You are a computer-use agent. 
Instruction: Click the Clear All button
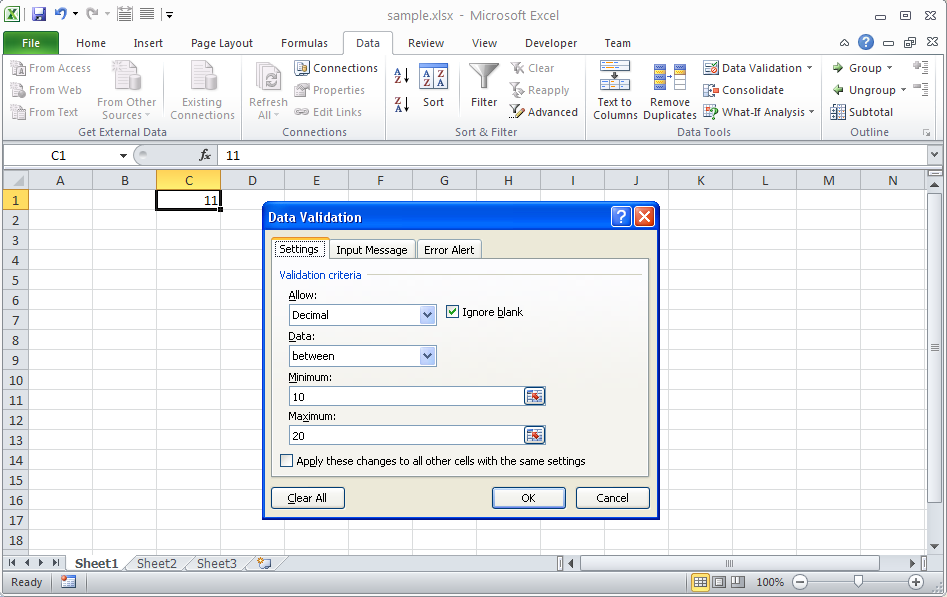pyautogui.click(x=307, y=497)
